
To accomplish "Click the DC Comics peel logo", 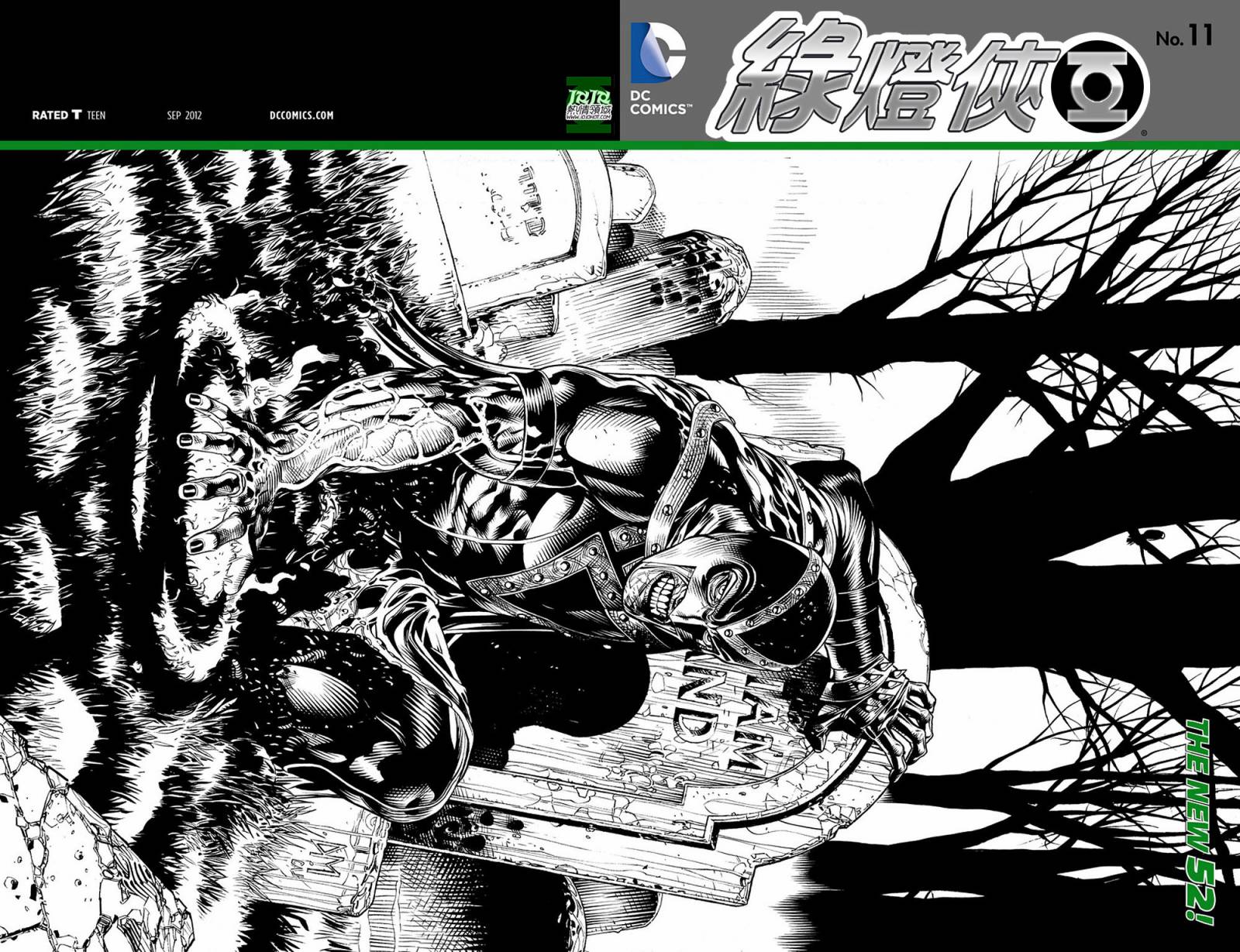I will tap(657, 53).
